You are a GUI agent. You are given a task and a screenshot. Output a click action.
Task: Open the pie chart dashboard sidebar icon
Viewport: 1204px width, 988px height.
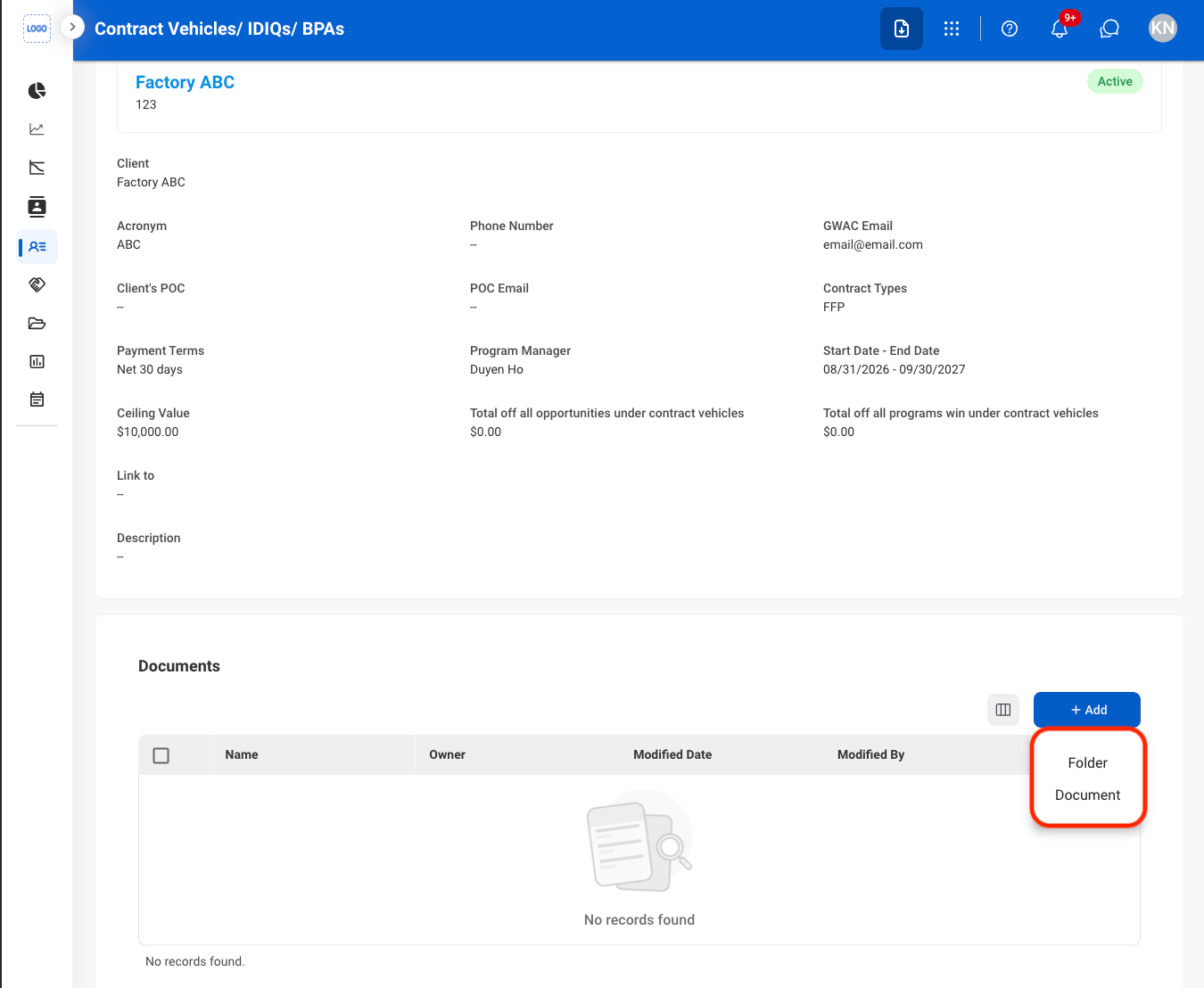37,91
